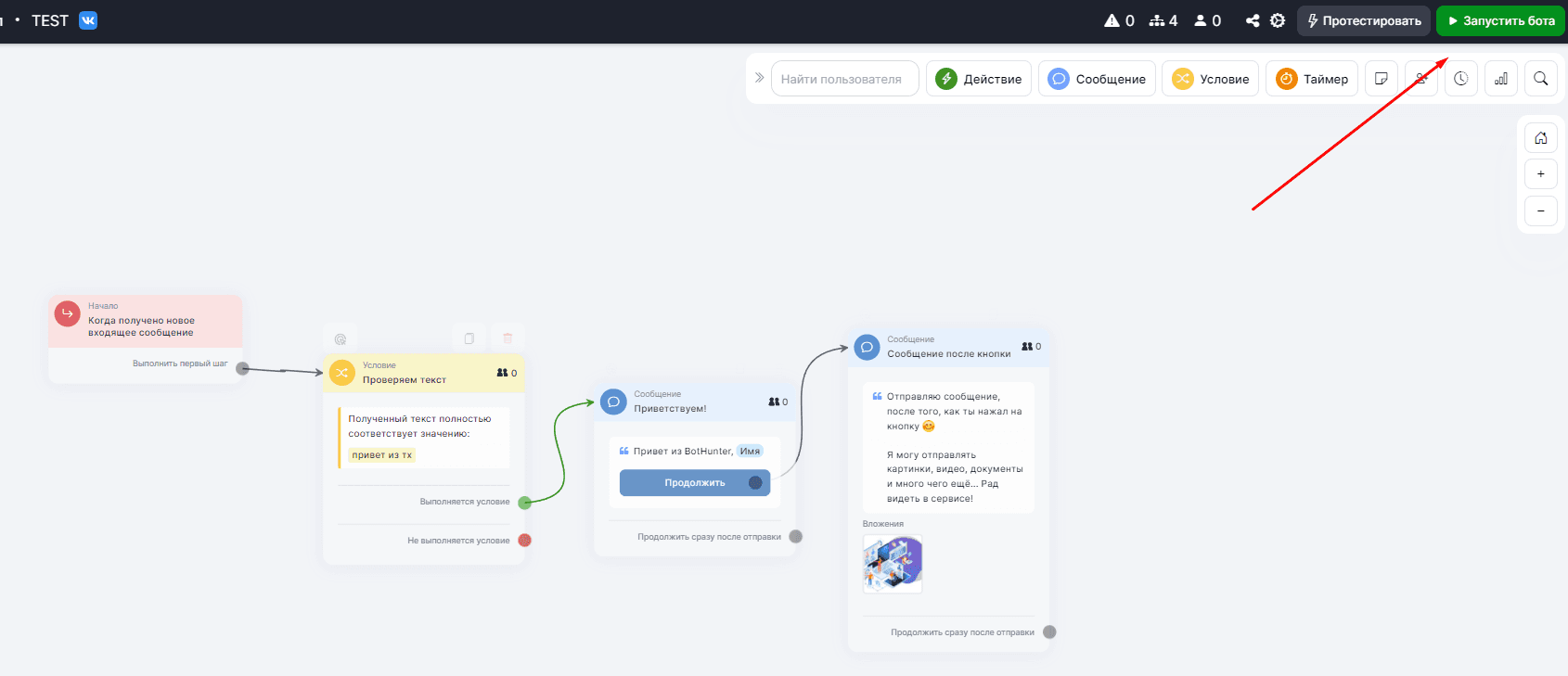Click the magnifier search icon
The width and height of the screenshot is (1568, 676).
coord(1540,79)
